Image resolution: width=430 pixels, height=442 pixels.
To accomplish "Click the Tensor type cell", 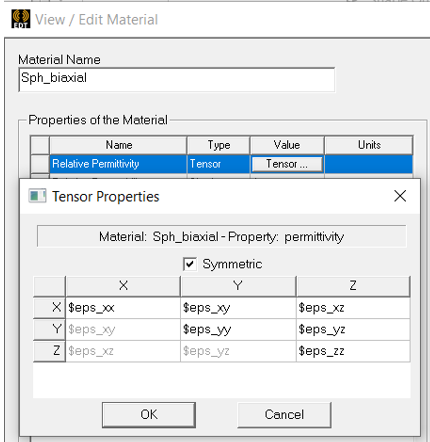I will (218, 164).
